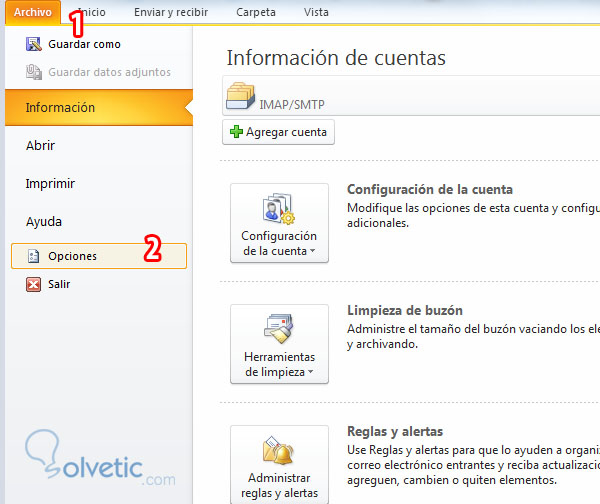
Task: Switch to the Inicio ribbon tab
Action: pyautogui.click(x=91, y=12)
